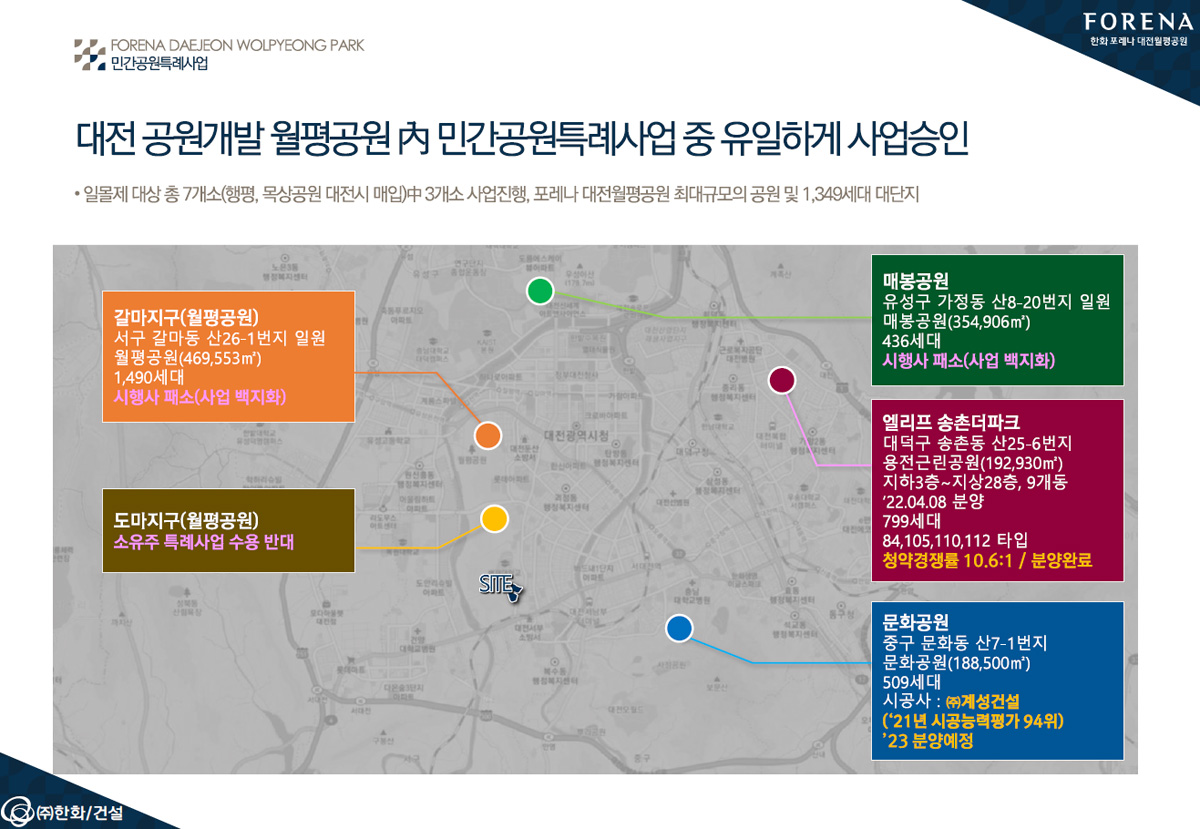
Task: Click the '도마지구(월평공원)' box heading
Action: click(187, 521)
